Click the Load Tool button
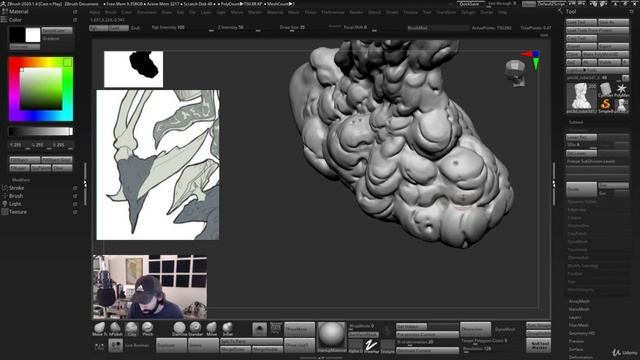 click(581, 22)
